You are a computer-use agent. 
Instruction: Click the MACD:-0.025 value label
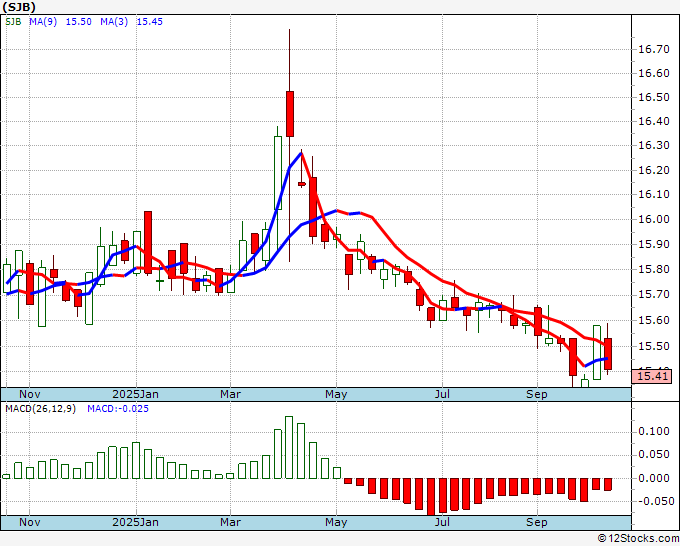coord(117,409)
